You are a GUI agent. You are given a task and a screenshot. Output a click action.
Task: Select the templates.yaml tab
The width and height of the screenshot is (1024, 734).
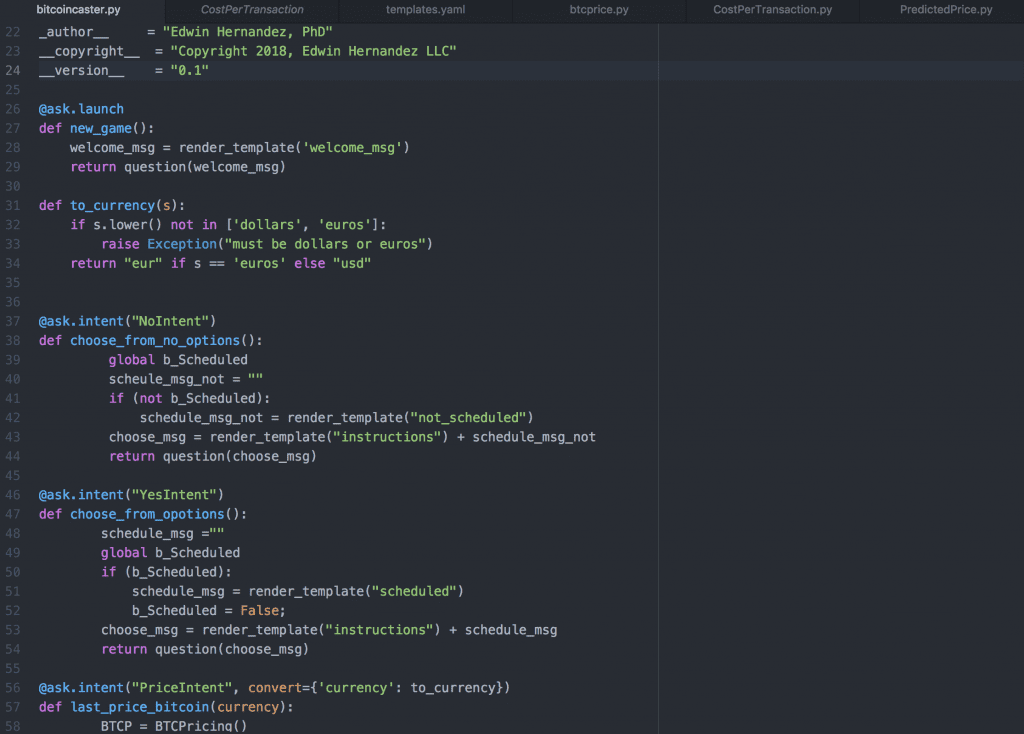coord(425,10)
